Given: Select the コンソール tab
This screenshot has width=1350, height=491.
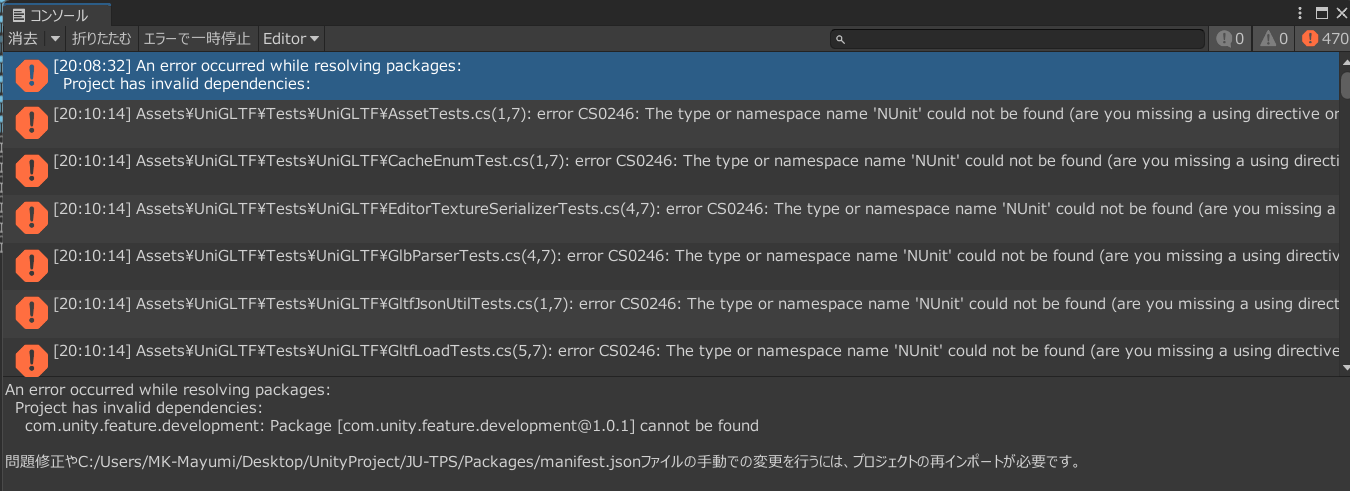Looking at the screenshot, I should coord(55,14).
